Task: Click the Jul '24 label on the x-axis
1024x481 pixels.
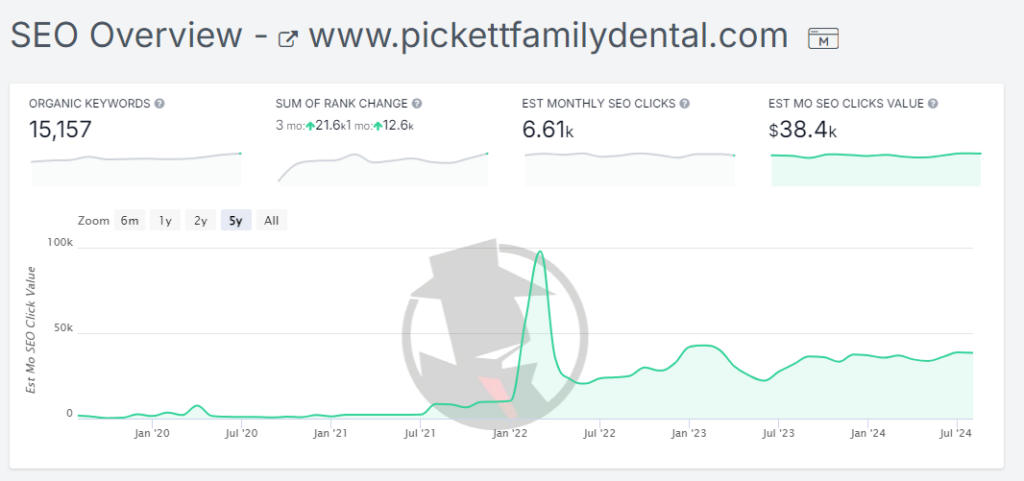Action: point(957,433)
